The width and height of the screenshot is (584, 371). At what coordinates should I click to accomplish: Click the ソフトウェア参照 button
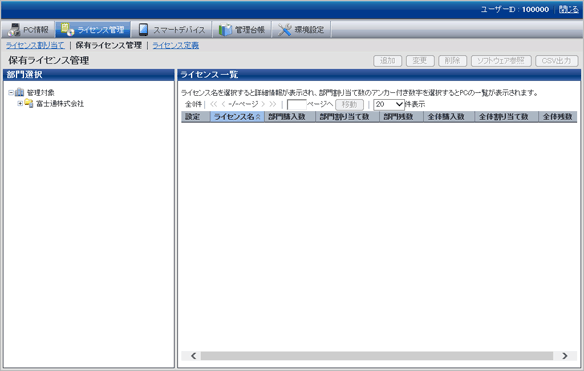[501, 61]
